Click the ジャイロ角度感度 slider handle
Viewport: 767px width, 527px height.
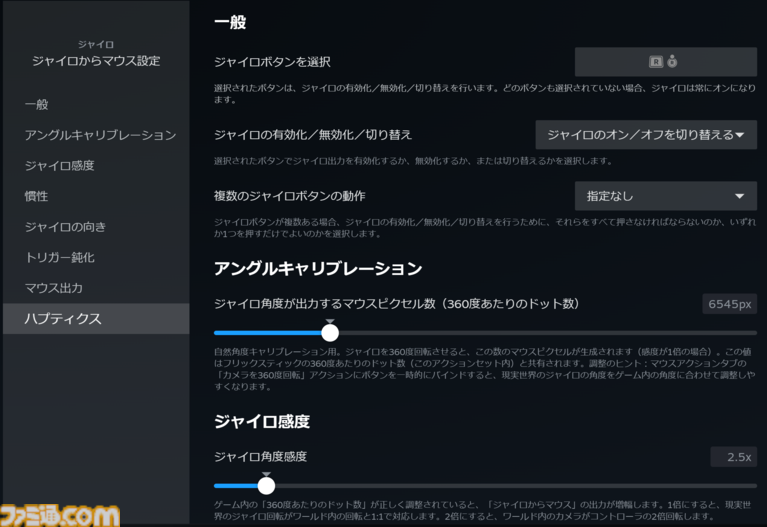click(x=266, y=485)
